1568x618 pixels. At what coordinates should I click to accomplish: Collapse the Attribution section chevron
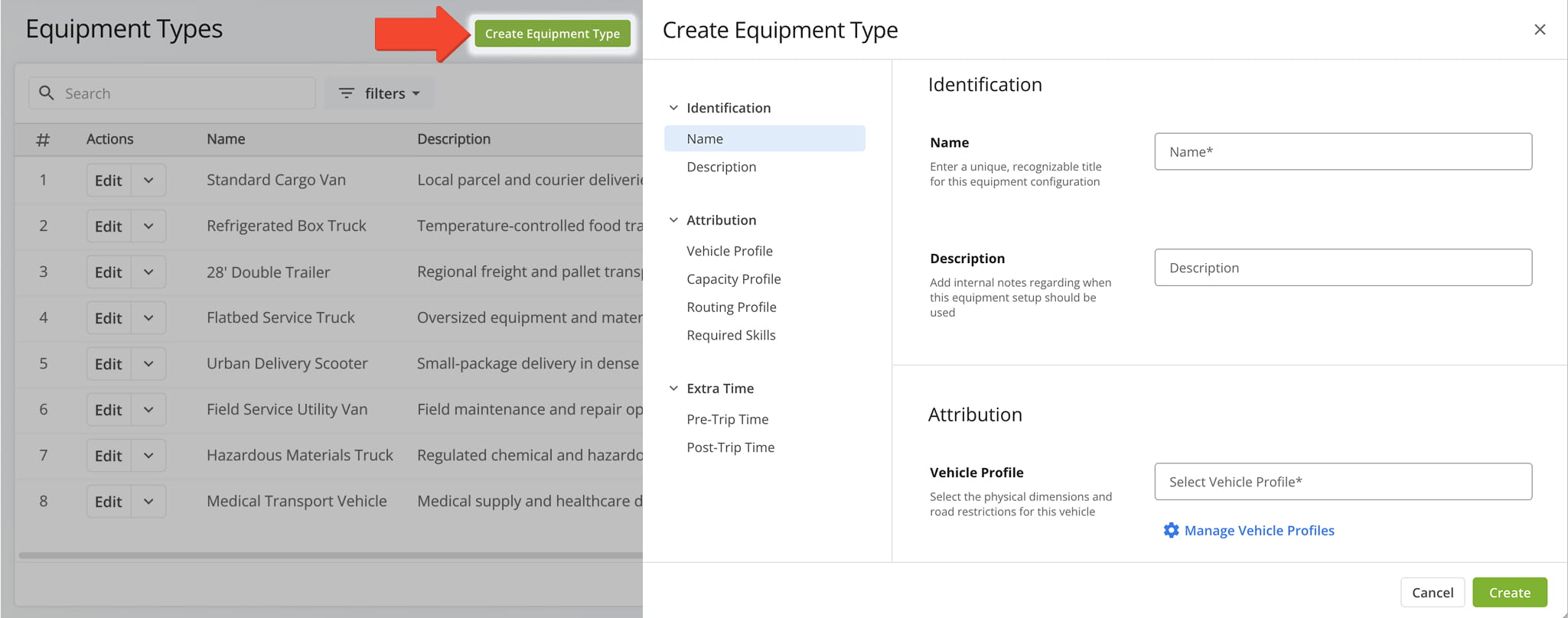673,220
